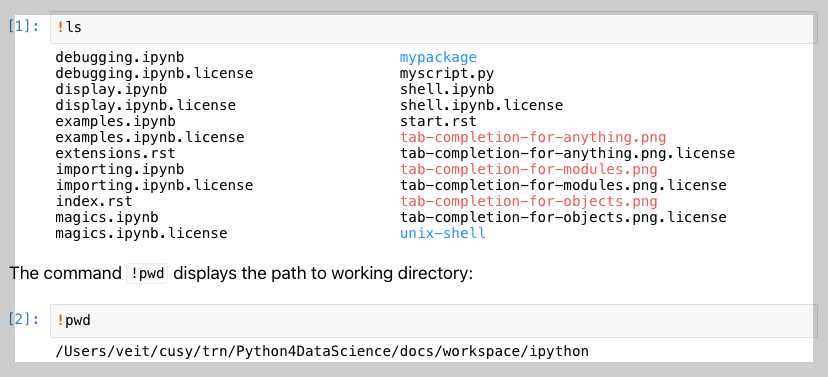Screen dimensions: 828x377
Task: Click extensions.rst file name
Action: 115,154
